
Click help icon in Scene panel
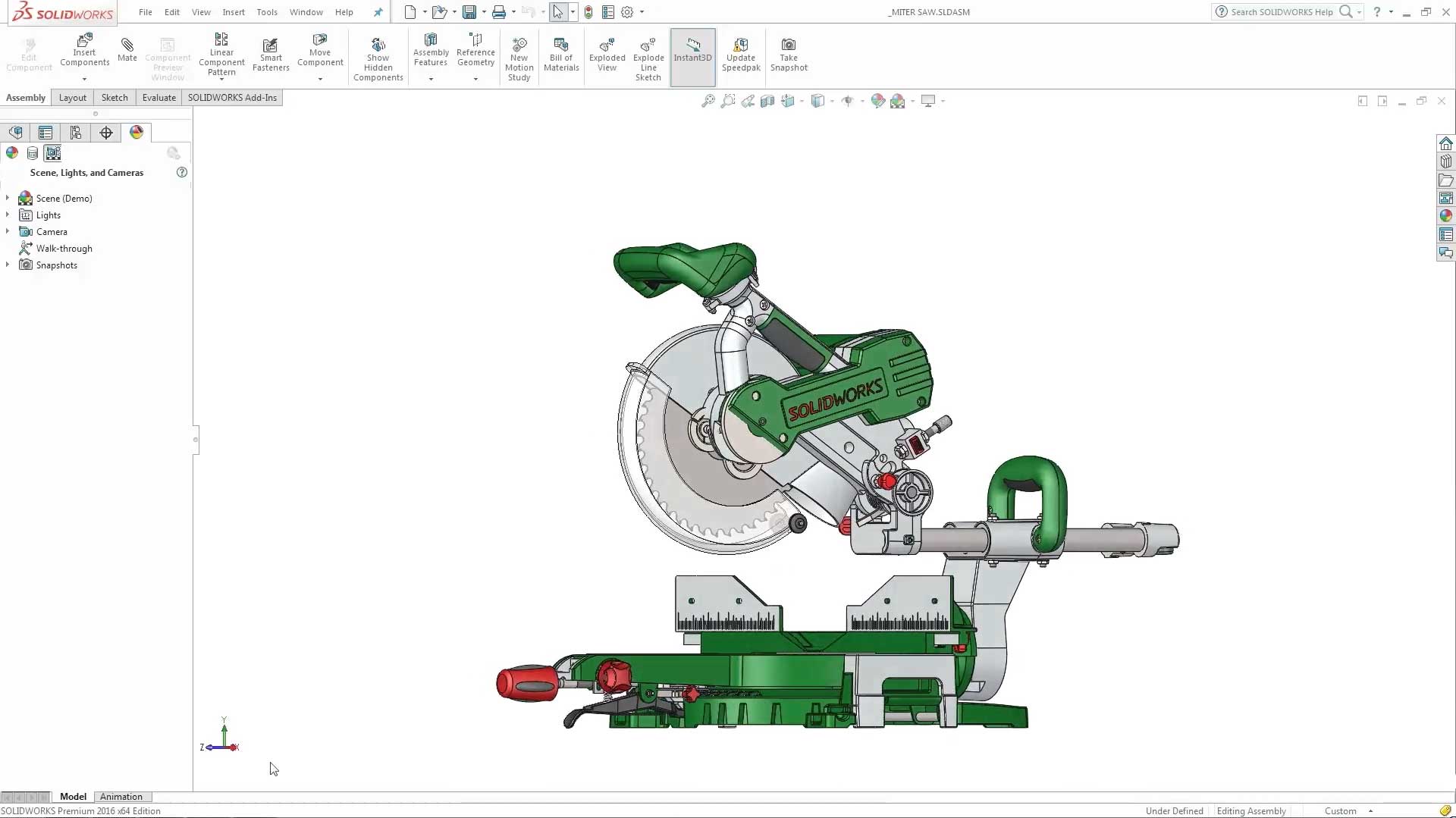pyautogui.click(x=182, y=173)
